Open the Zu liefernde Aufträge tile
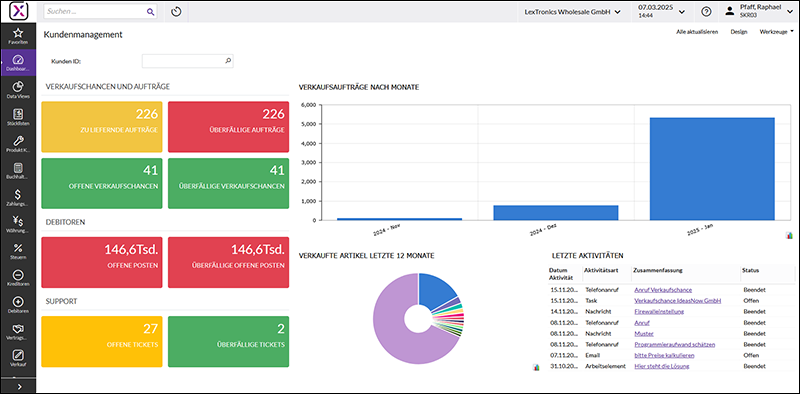This screenshot has width=800, height=394. coord(102,127)
